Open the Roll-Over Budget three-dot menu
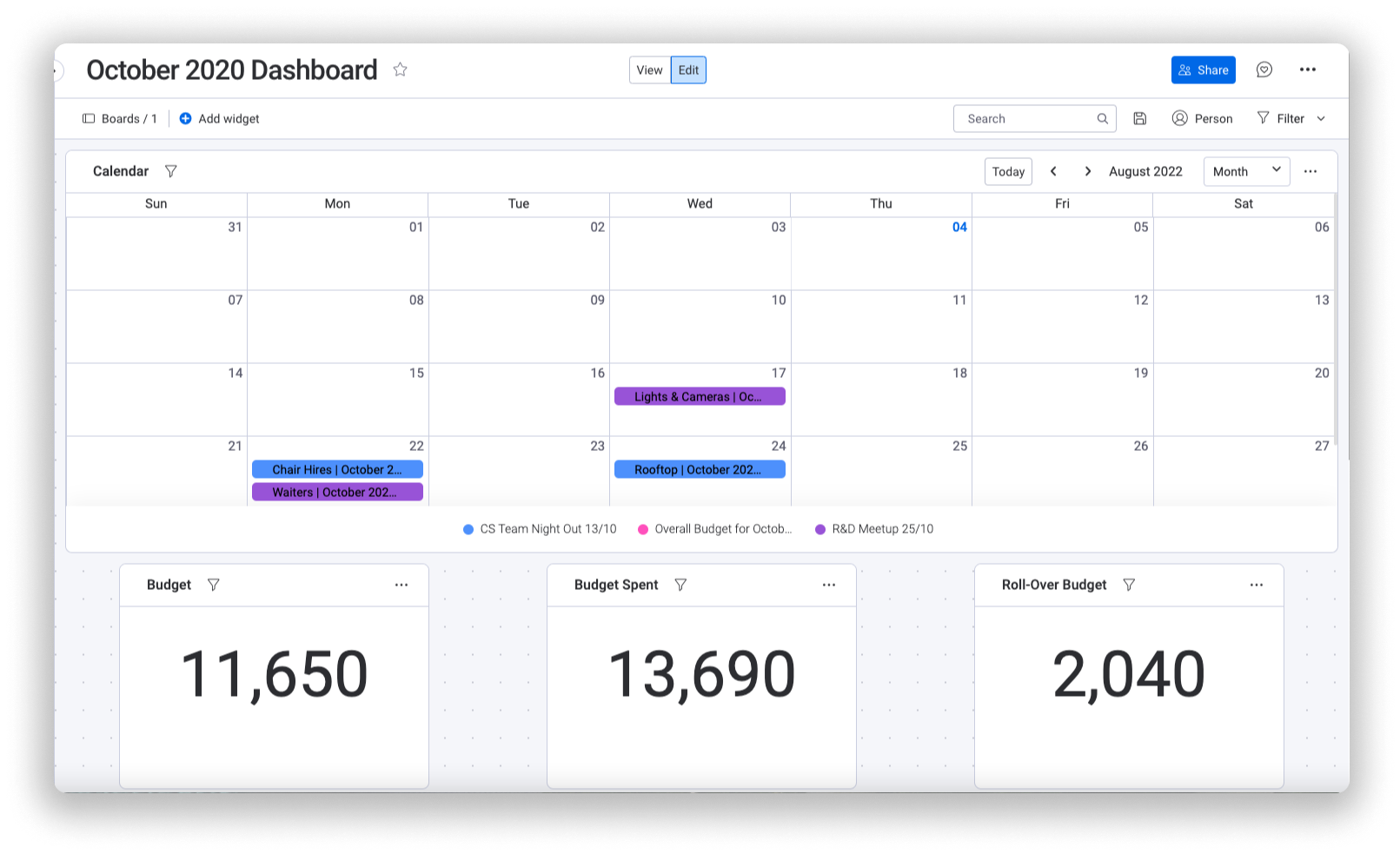 coord(1257,585)
